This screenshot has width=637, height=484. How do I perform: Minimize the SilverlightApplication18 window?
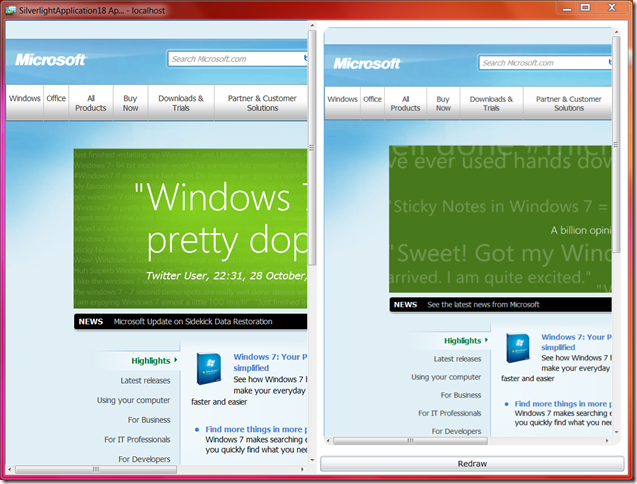tap(567, 7)
